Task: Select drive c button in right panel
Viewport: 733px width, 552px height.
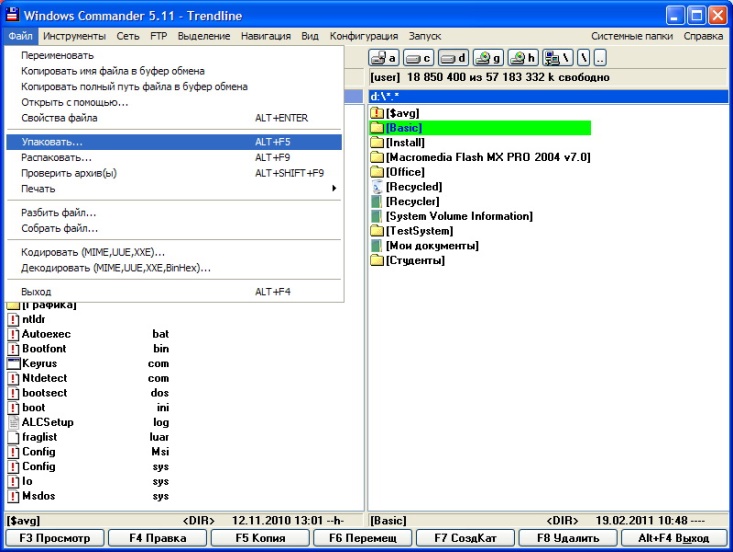Action: pyautogui.click(x=418, y=58)
